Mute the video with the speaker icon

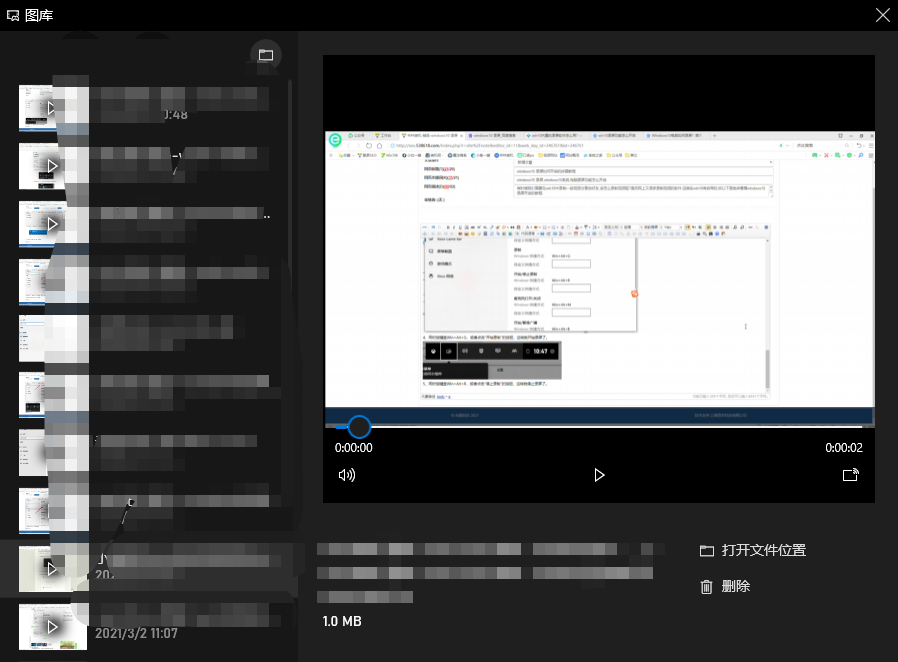[347, 475]
